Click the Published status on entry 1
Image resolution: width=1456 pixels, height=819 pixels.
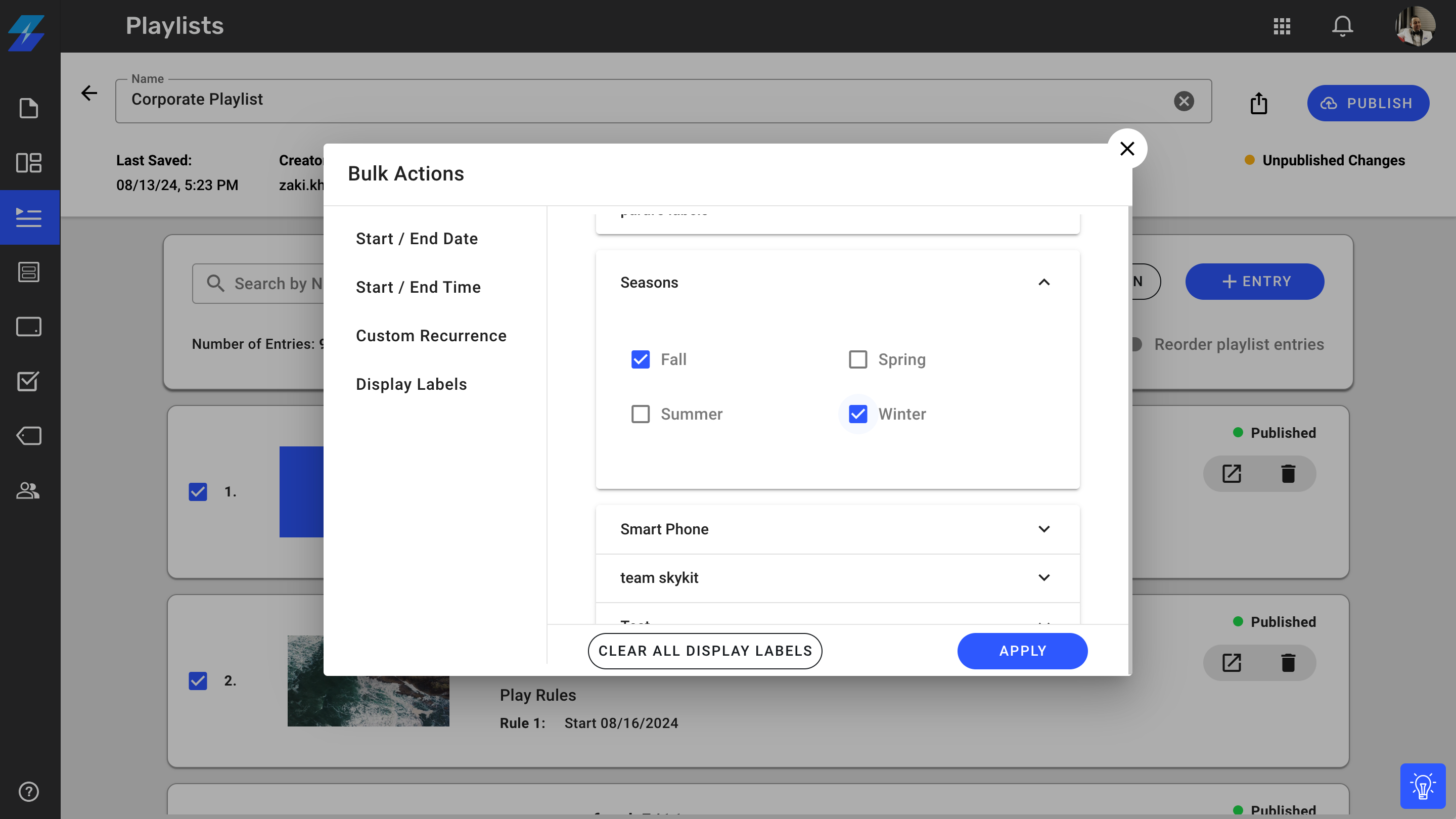[1283, 432]
